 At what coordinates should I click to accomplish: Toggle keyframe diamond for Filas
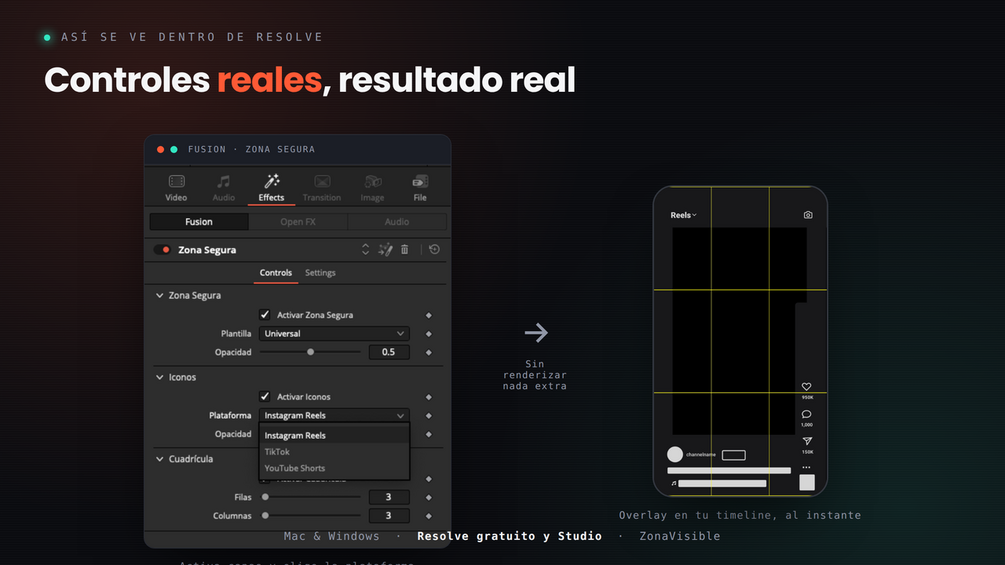[x=429, y=497]
